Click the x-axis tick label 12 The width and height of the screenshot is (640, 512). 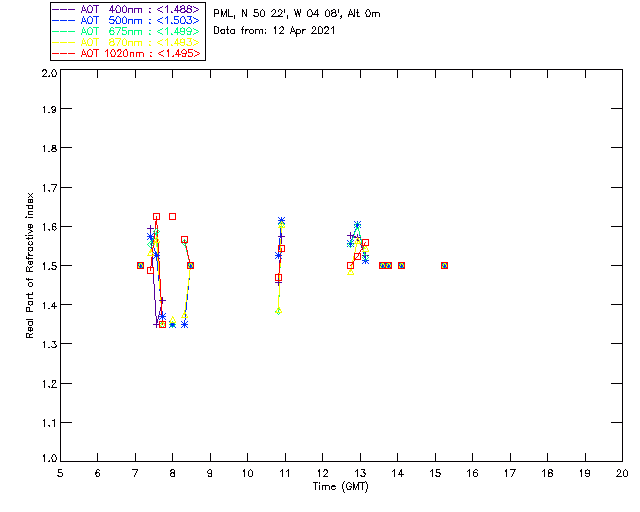click(x=322, y=473)
